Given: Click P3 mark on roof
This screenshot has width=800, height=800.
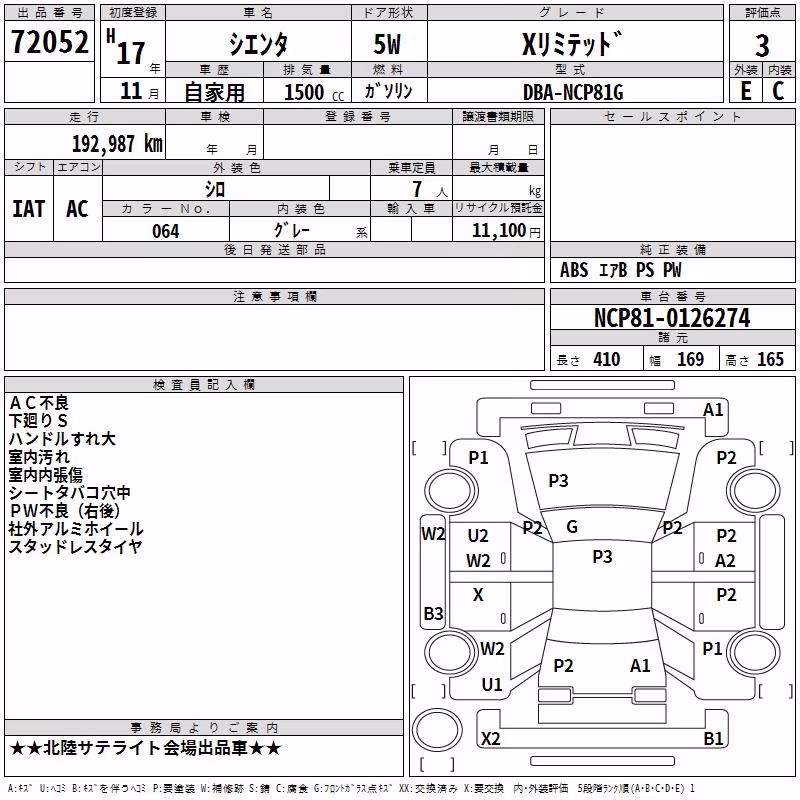Looking at the screenshot, I should point(602,557).
